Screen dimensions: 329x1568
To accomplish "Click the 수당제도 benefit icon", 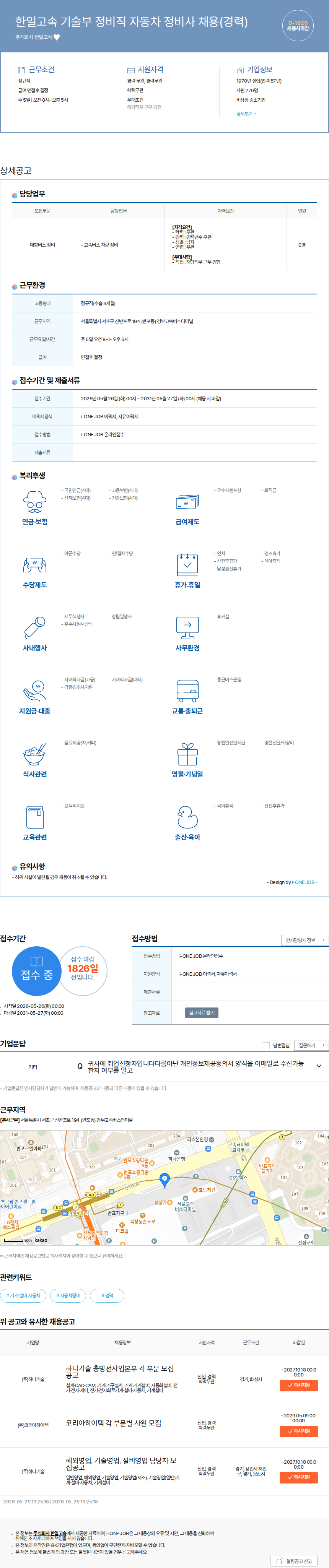I will (x=35, y=565).
